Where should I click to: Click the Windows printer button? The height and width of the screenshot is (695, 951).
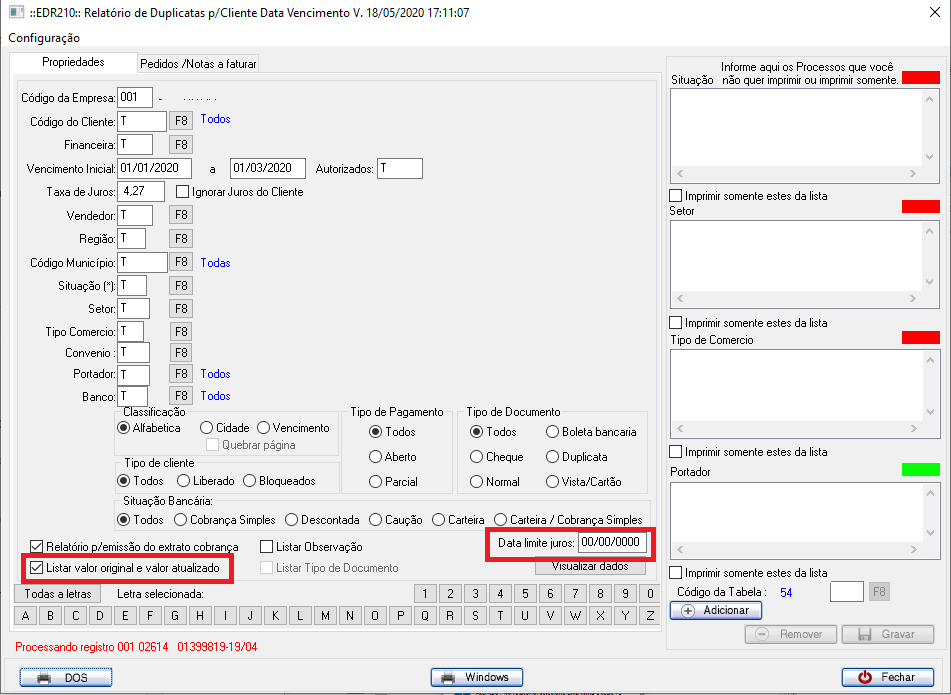click(x=477, y=677)
